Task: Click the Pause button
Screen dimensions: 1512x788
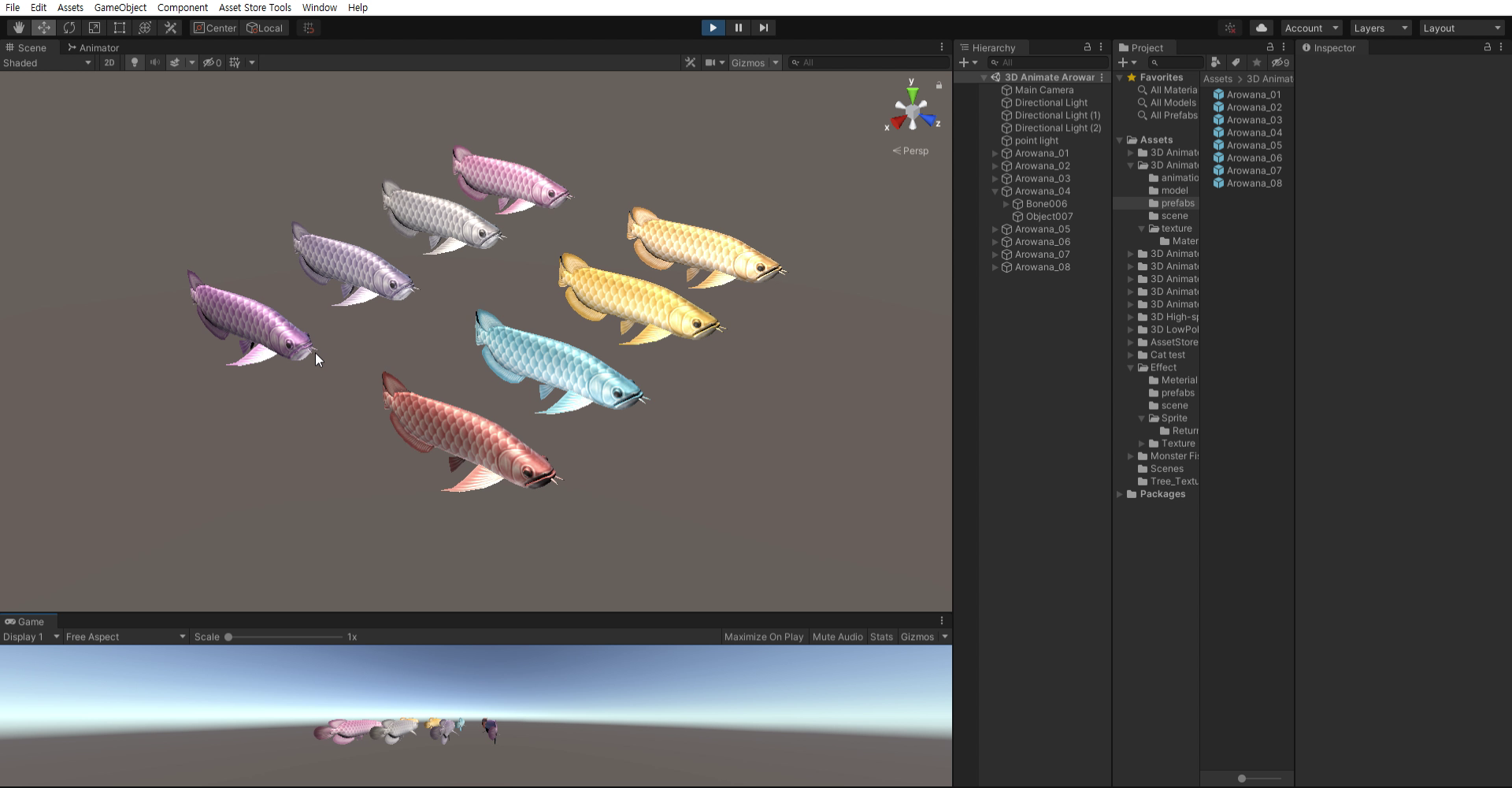Action: coord(738,28)
